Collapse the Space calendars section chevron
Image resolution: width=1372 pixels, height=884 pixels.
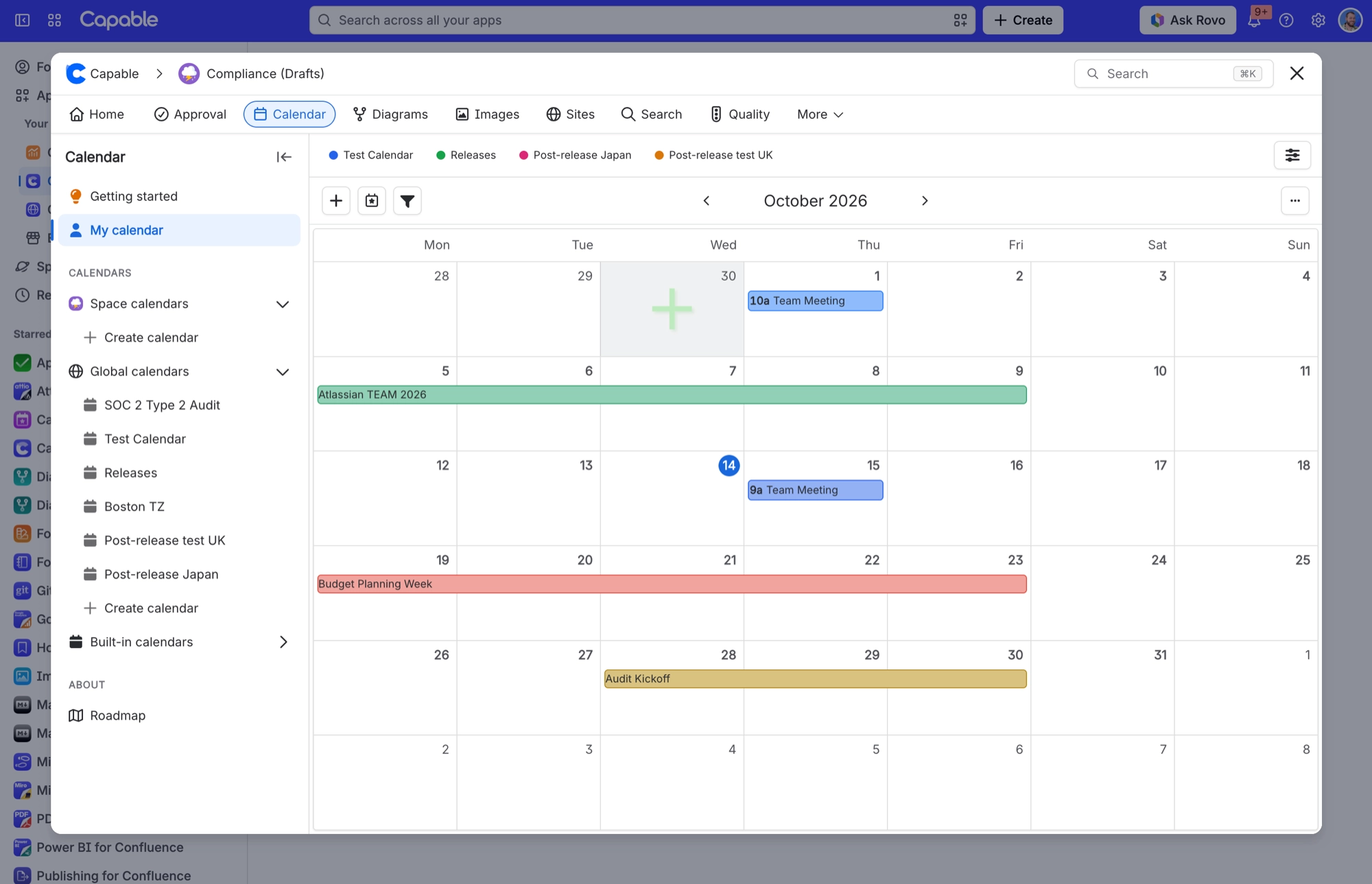click(283, 304)
